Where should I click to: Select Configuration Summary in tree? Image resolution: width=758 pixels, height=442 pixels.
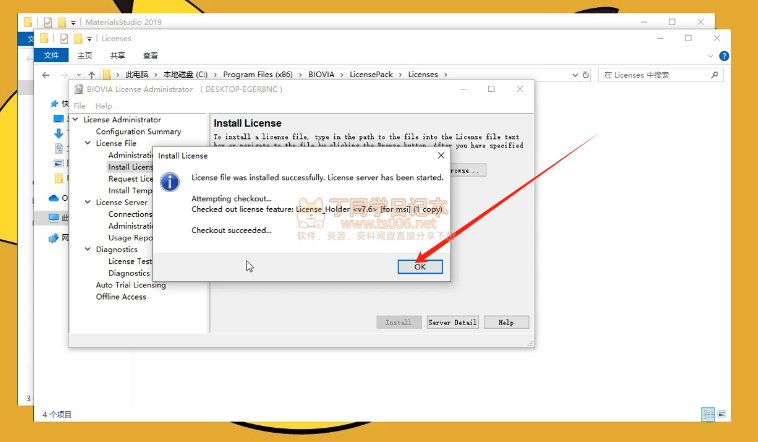pyautogui.click(x=138, y=131)
